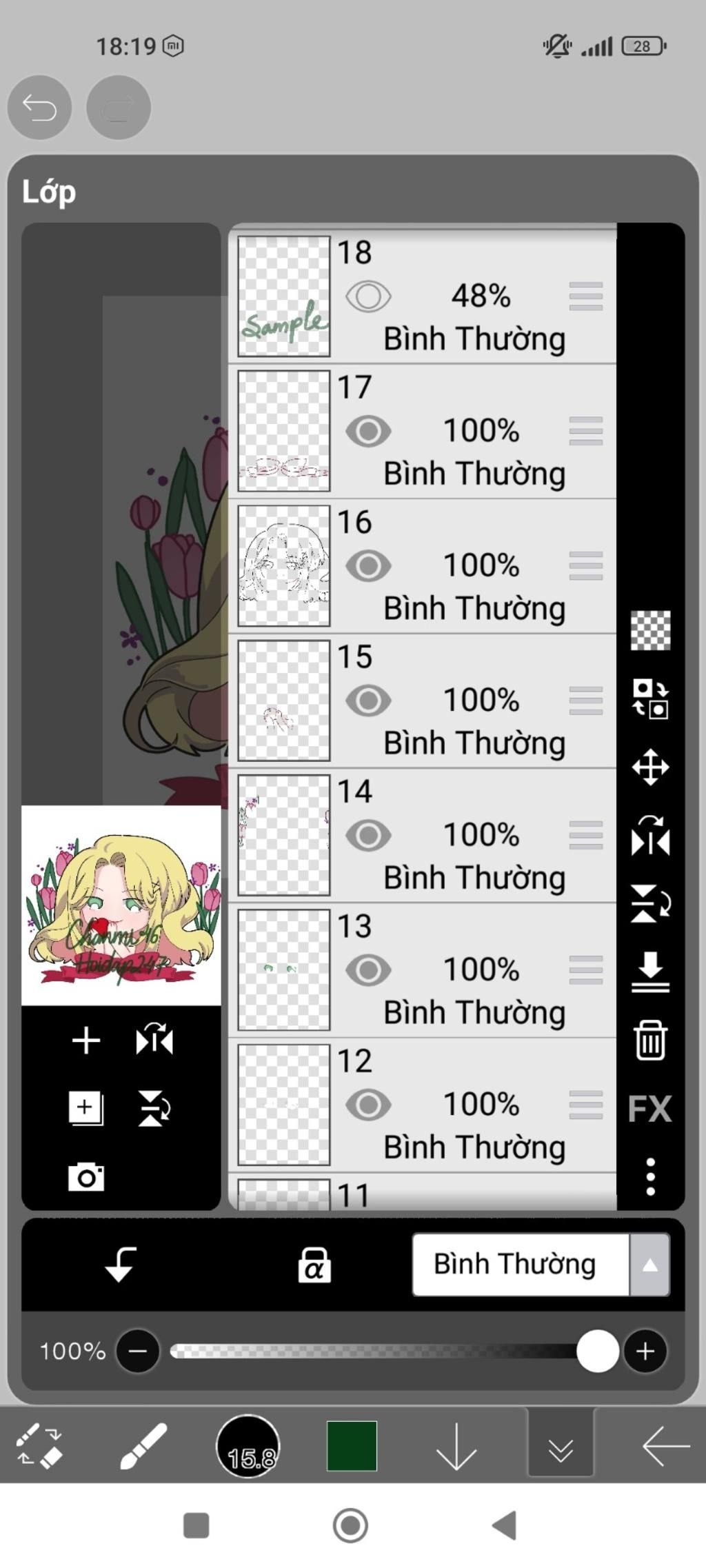Viewport: 706px width, 1568px height.
Task: Open the Bình Thường blend mode dropdown
Action: 541,1265
